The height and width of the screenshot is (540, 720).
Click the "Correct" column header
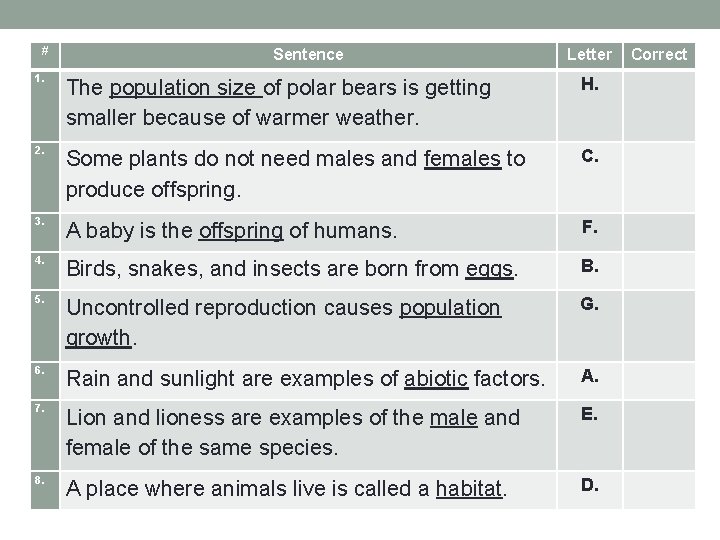click(659, 54)
